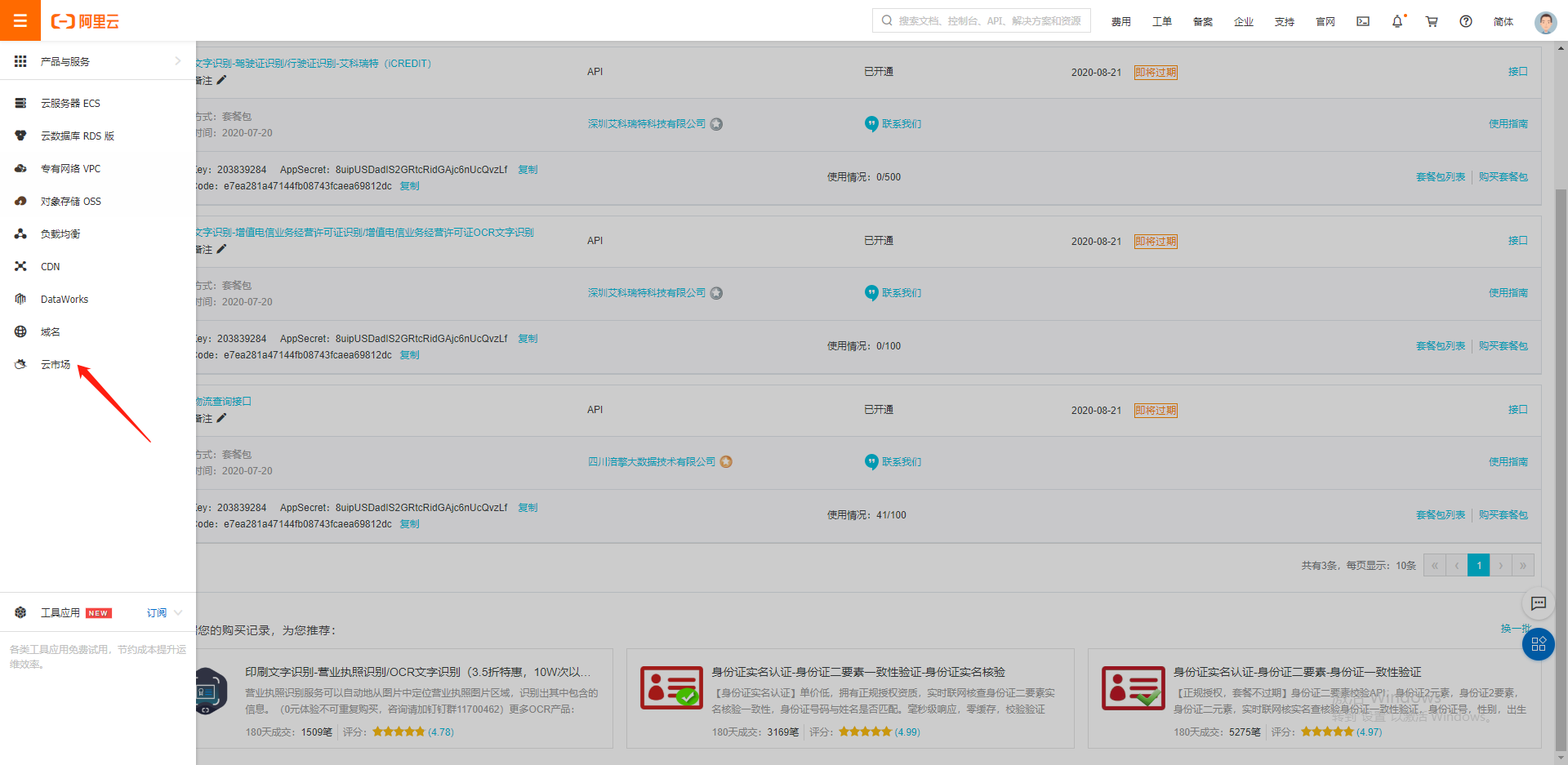
Task: Open the 物流查询接口 product link
Action: click(224, 401)
